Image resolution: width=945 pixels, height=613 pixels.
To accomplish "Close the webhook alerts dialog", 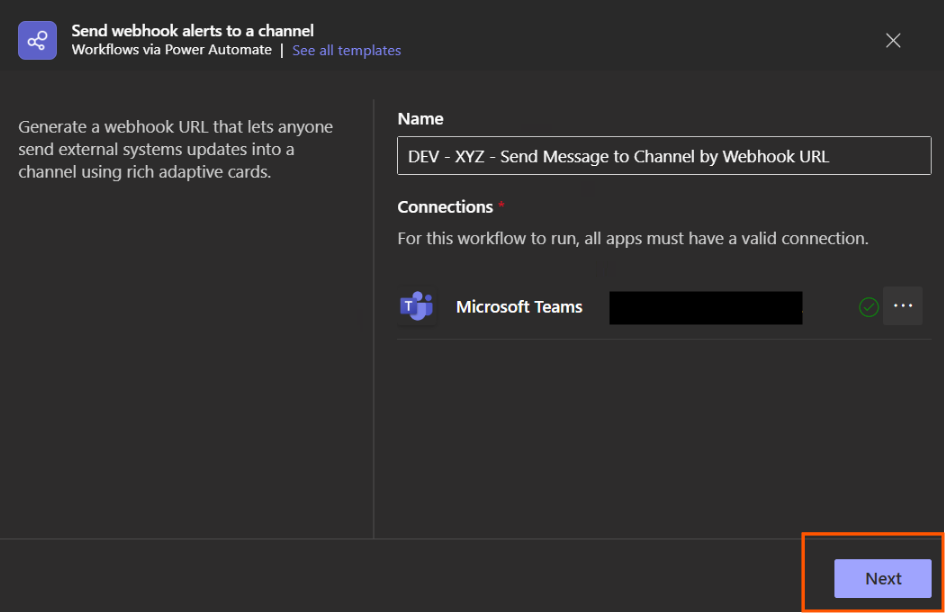I will (x=893, y=40).
